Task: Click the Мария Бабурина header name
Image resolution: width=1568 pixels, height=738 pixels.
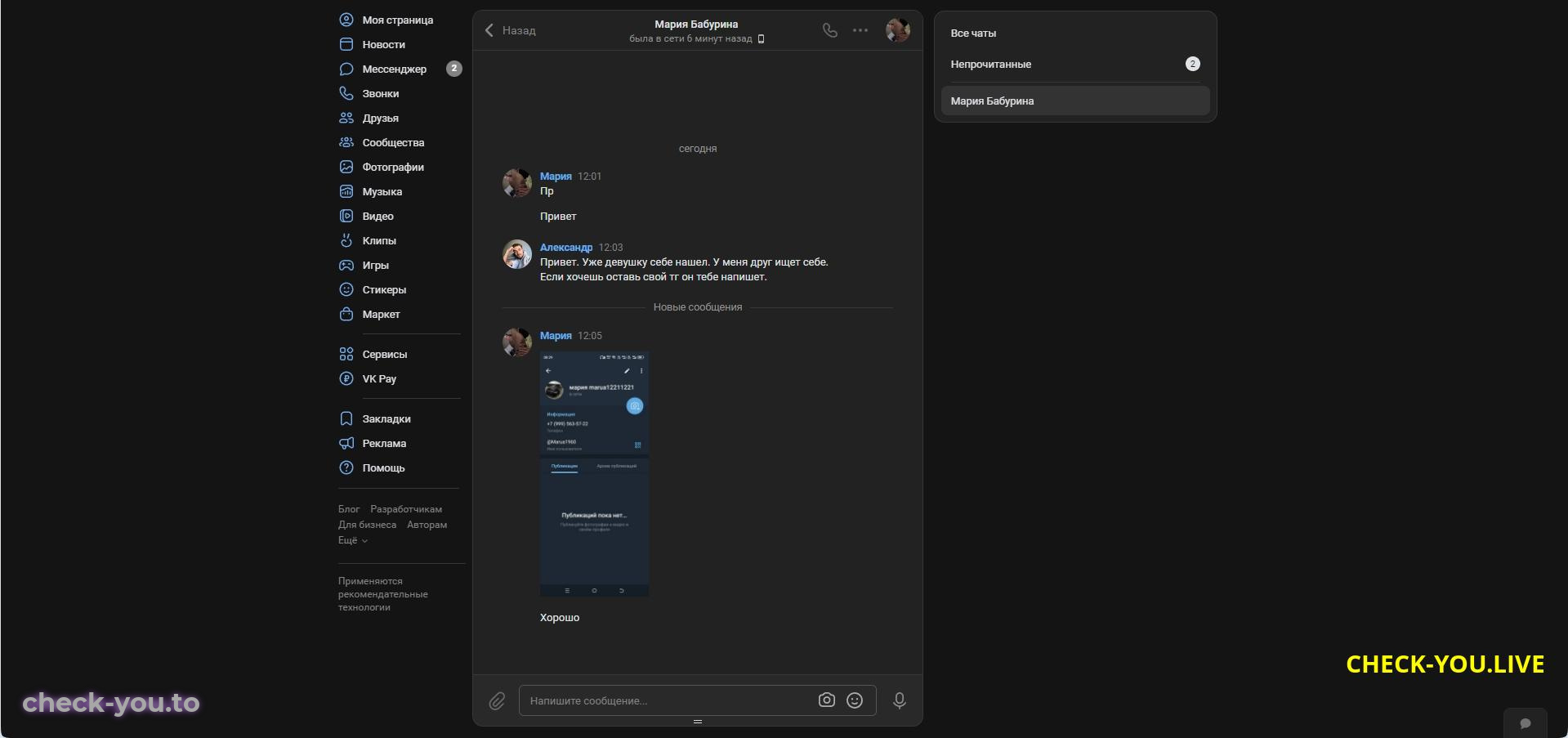Action: 696,25
